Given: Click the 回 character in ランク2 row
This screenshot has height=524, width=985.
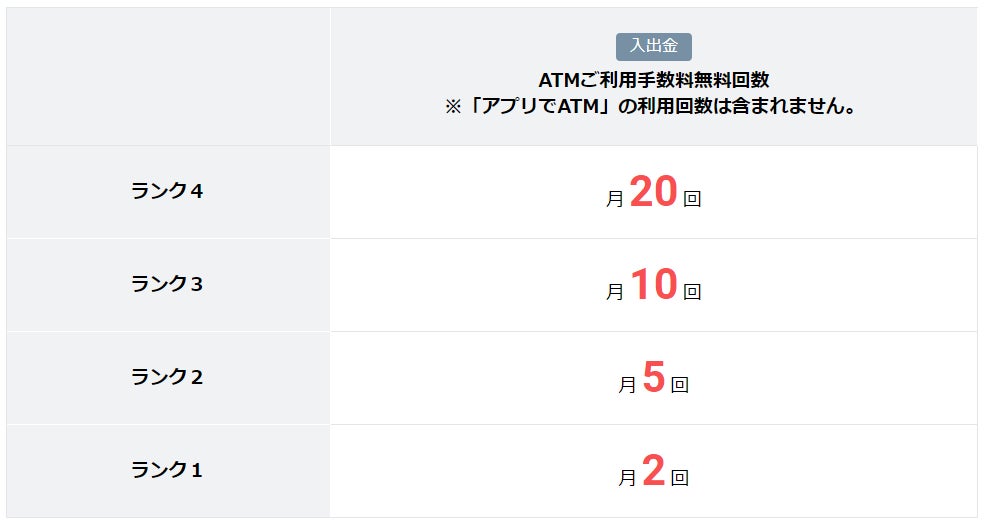Looking at the screenshot, I should click(680, 385).
